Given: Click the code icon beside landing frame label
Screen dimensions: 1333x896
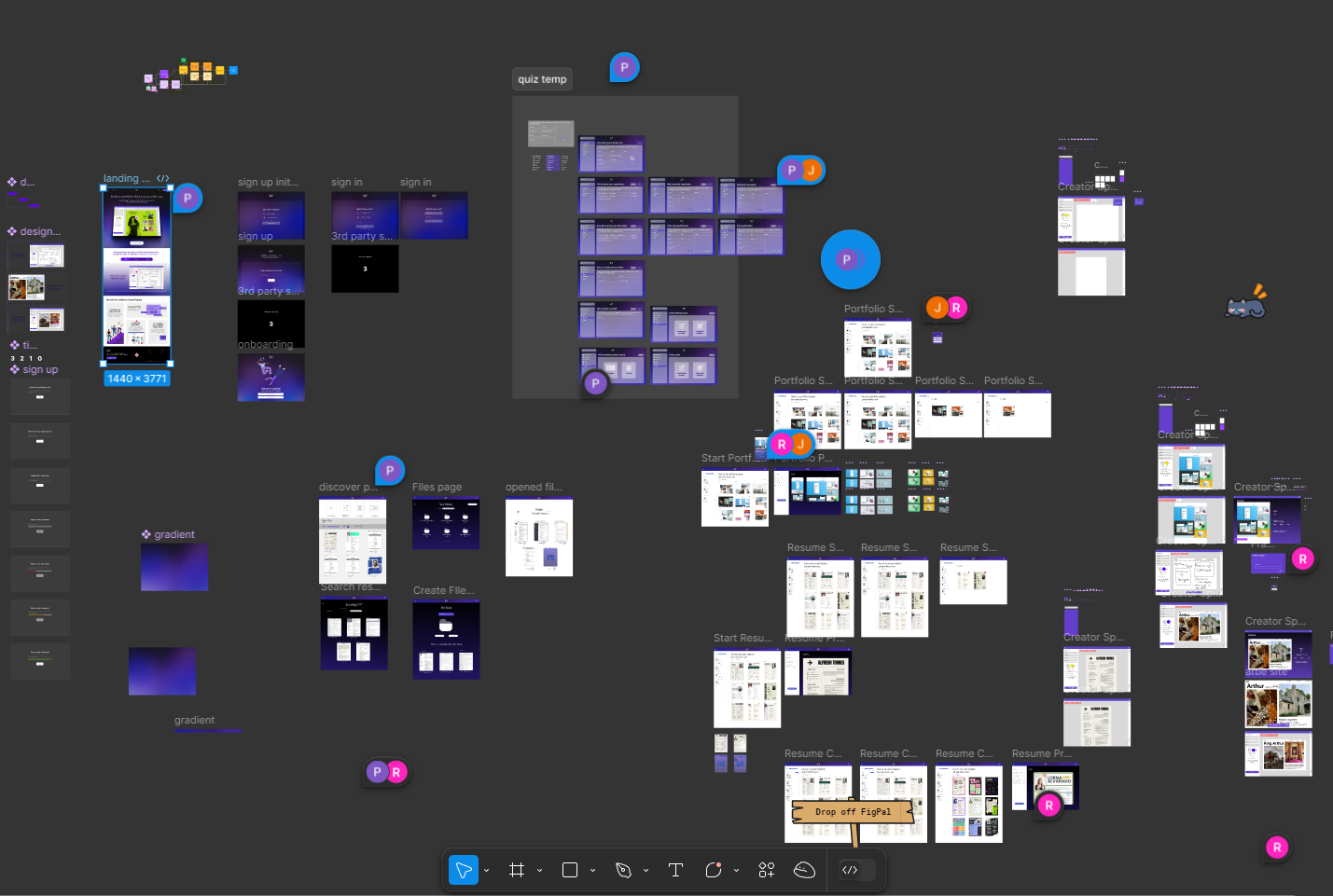Looking at the screenshot, I should tap(163, 178).
